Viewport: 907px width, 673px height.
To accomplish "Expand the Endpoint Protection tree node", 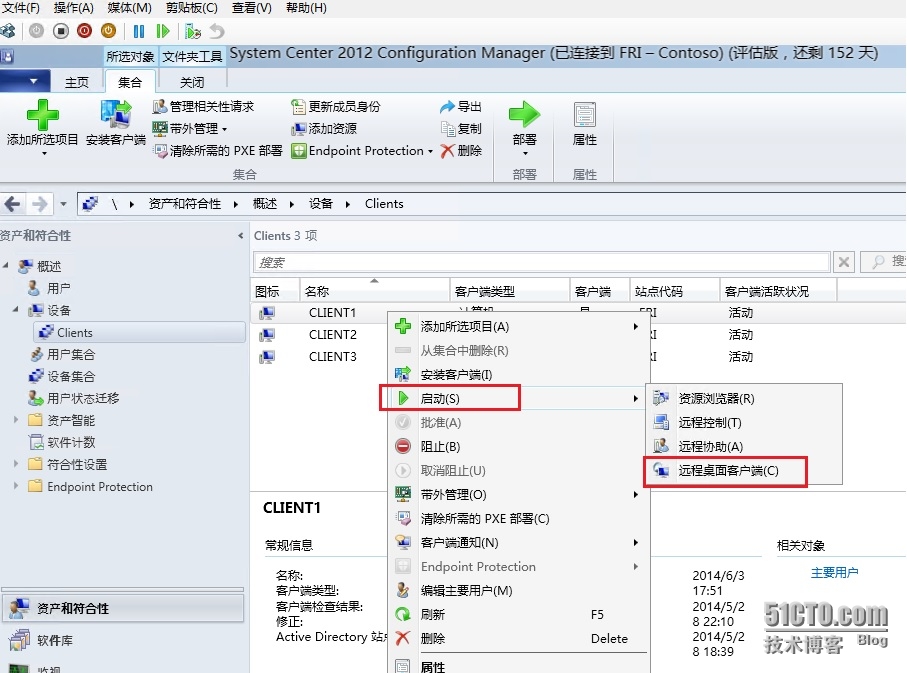I will (16, 485).
